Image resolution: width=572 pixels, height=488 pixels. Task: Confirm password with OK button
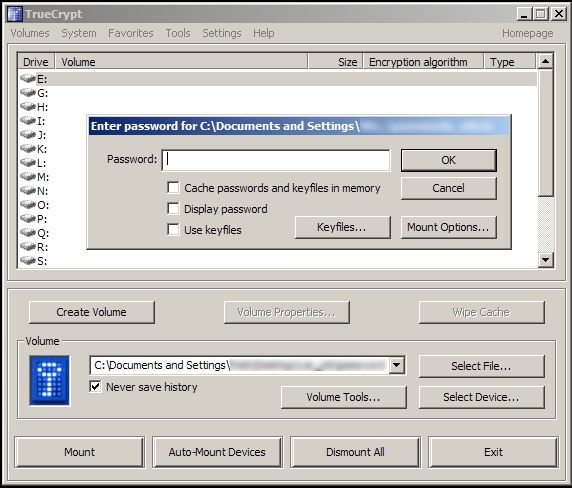pos(449,160)
